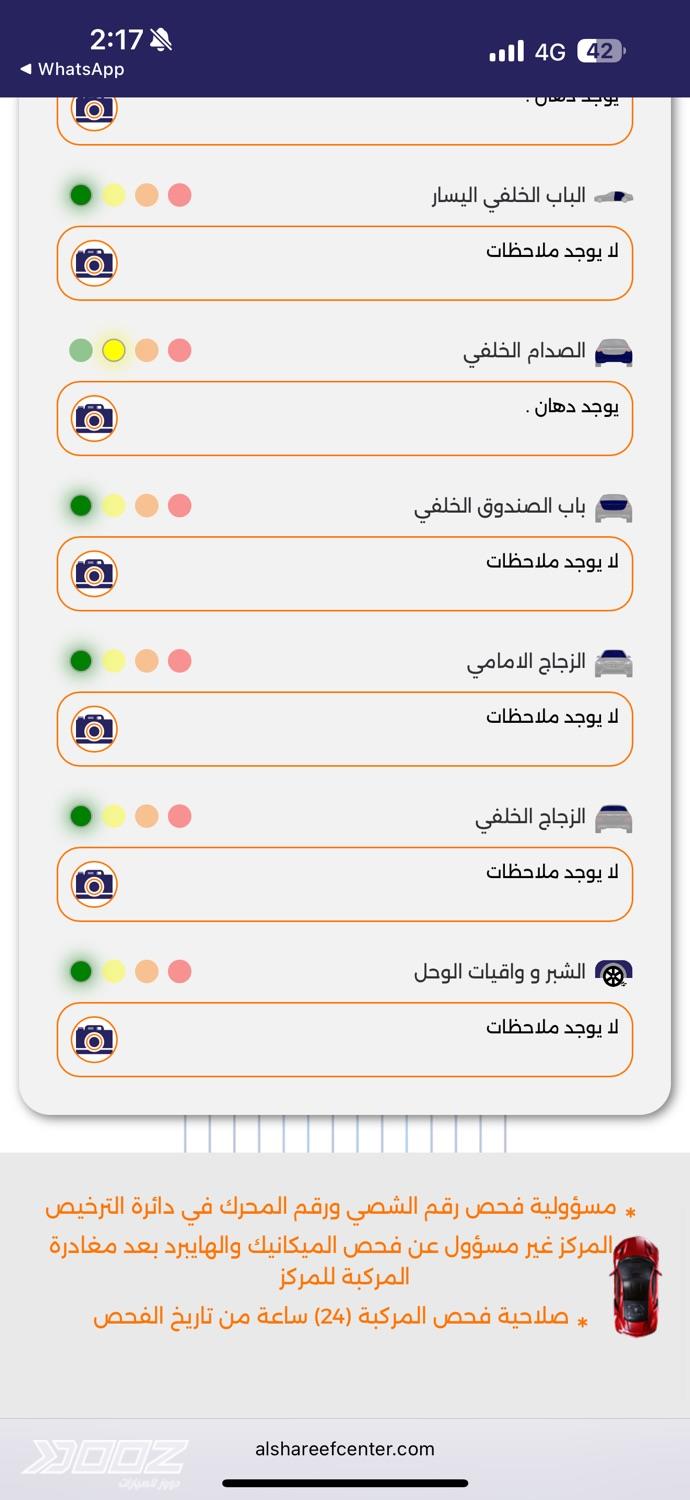Open the alshareefcenter.com address
Viewport: 690px width, 1500px height.
tap(345, 1448)
